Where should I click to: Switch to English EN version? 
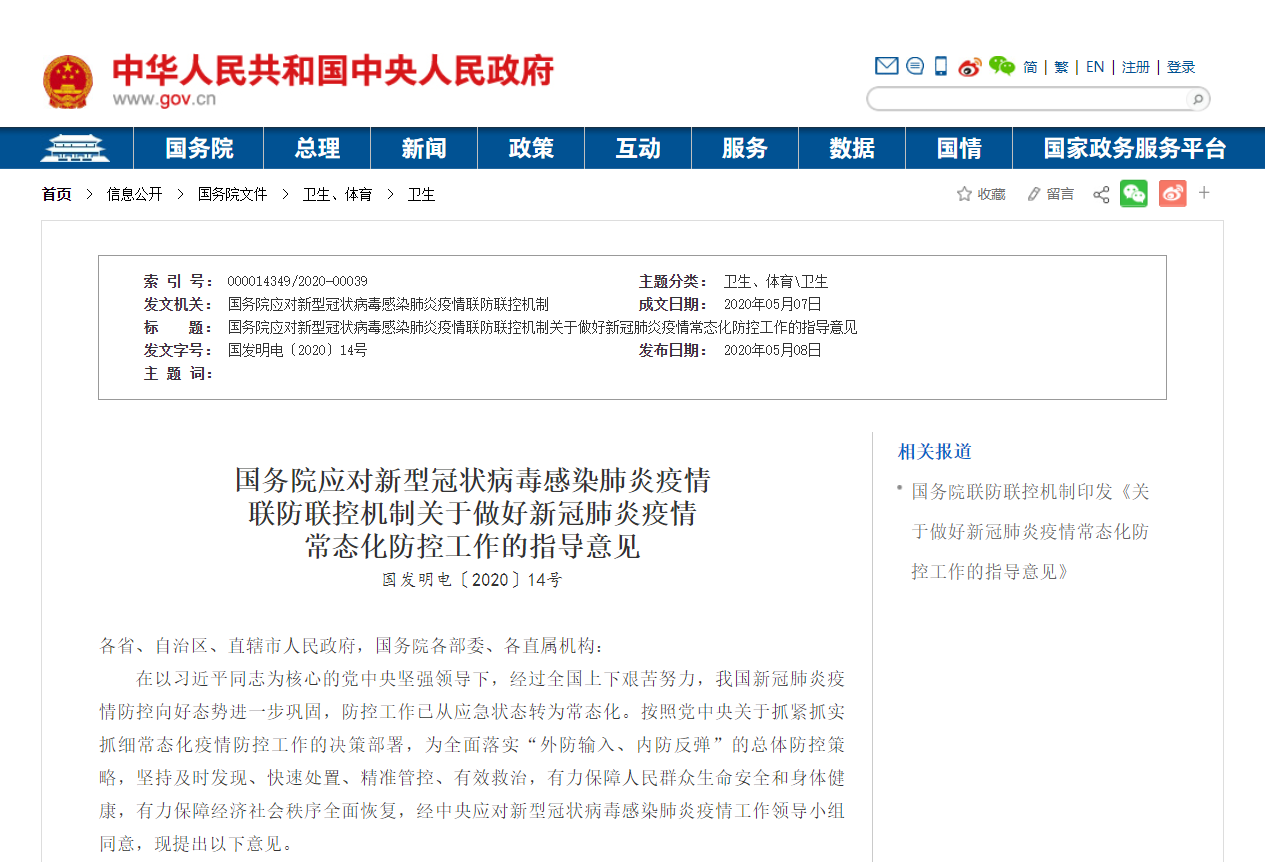pyautogui.click(x=1095, y=67)
